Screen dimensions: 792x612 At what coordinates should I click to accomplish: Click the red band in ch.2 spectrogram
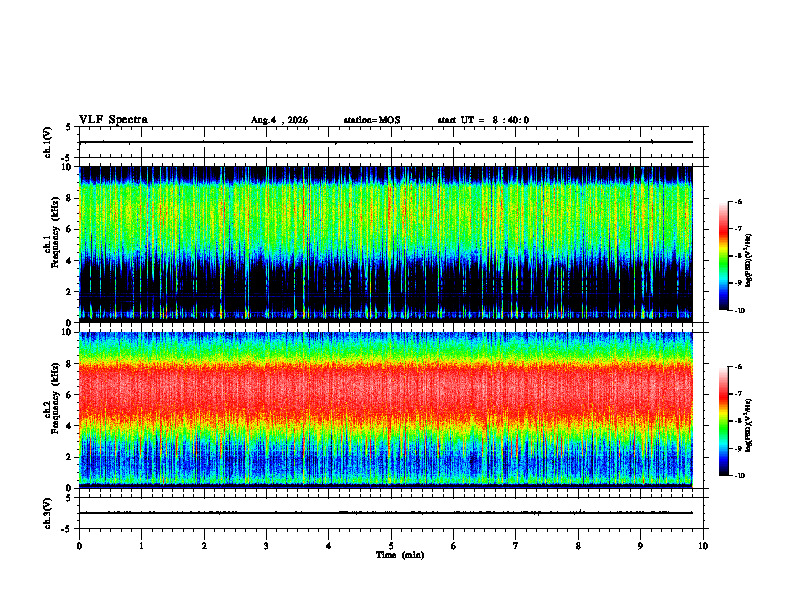coord(385,389)
